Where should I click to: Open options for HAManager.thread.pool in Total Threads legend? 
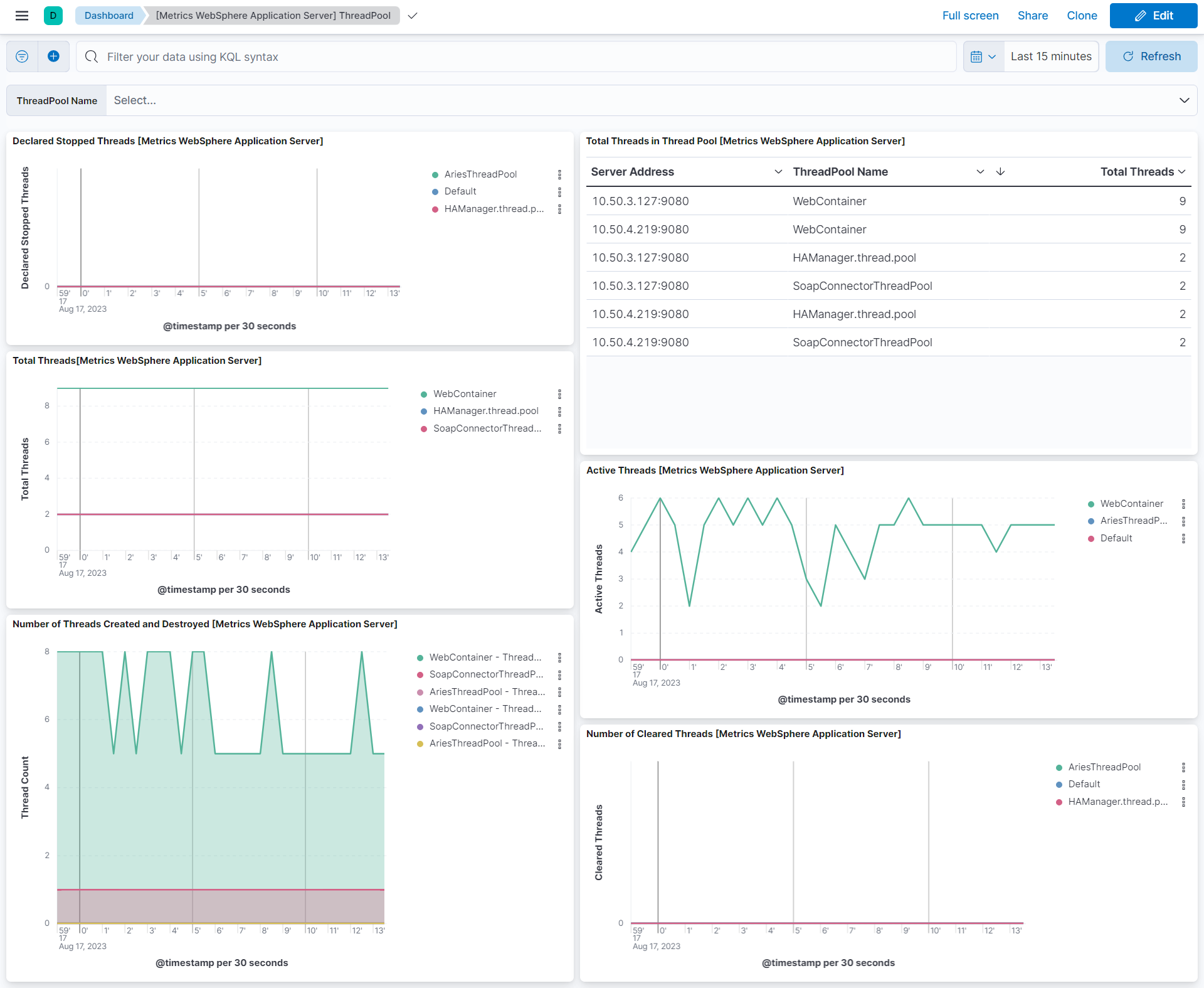(560, 411)
